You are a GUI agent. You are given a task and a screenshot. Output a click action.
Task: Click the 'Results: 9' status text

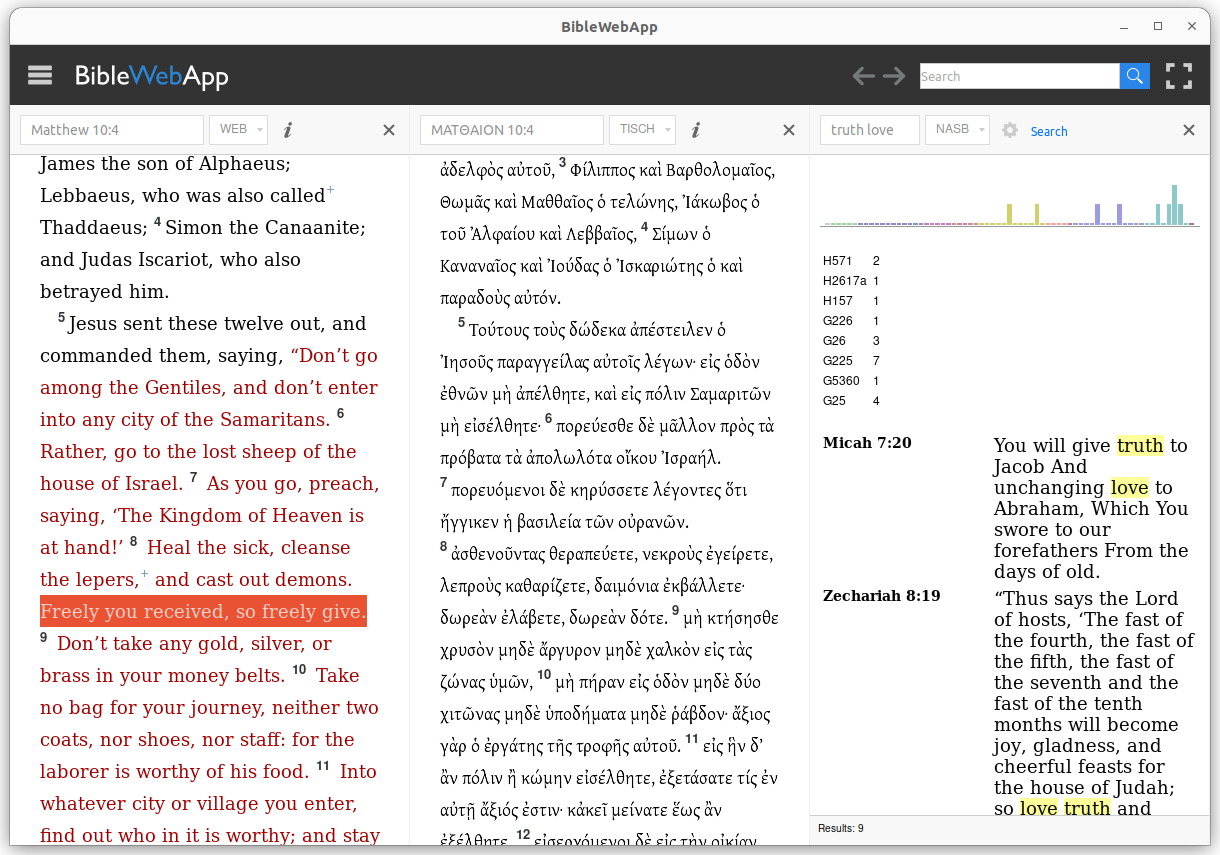[841, 828]
